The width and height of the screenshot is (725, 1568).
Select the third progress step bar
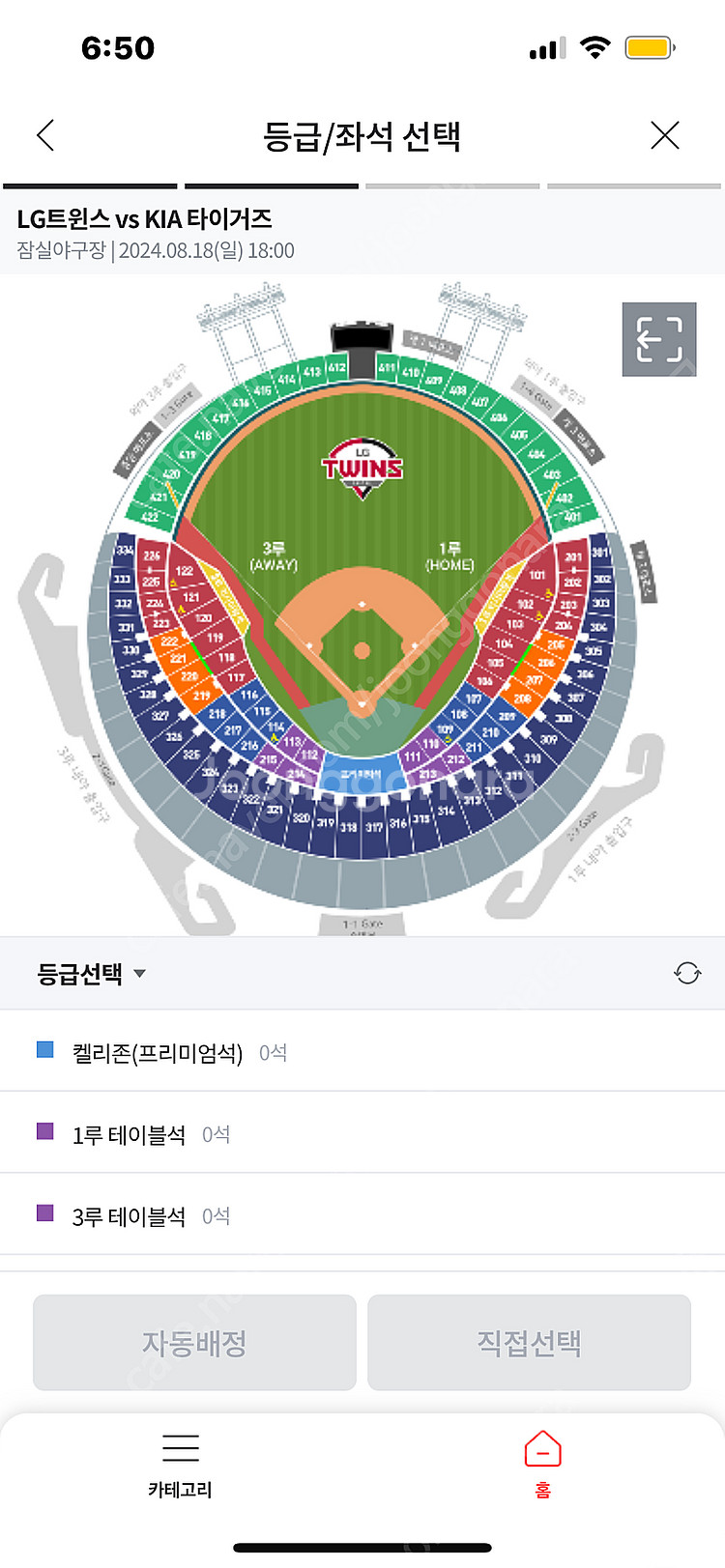(x=452, y=185)
